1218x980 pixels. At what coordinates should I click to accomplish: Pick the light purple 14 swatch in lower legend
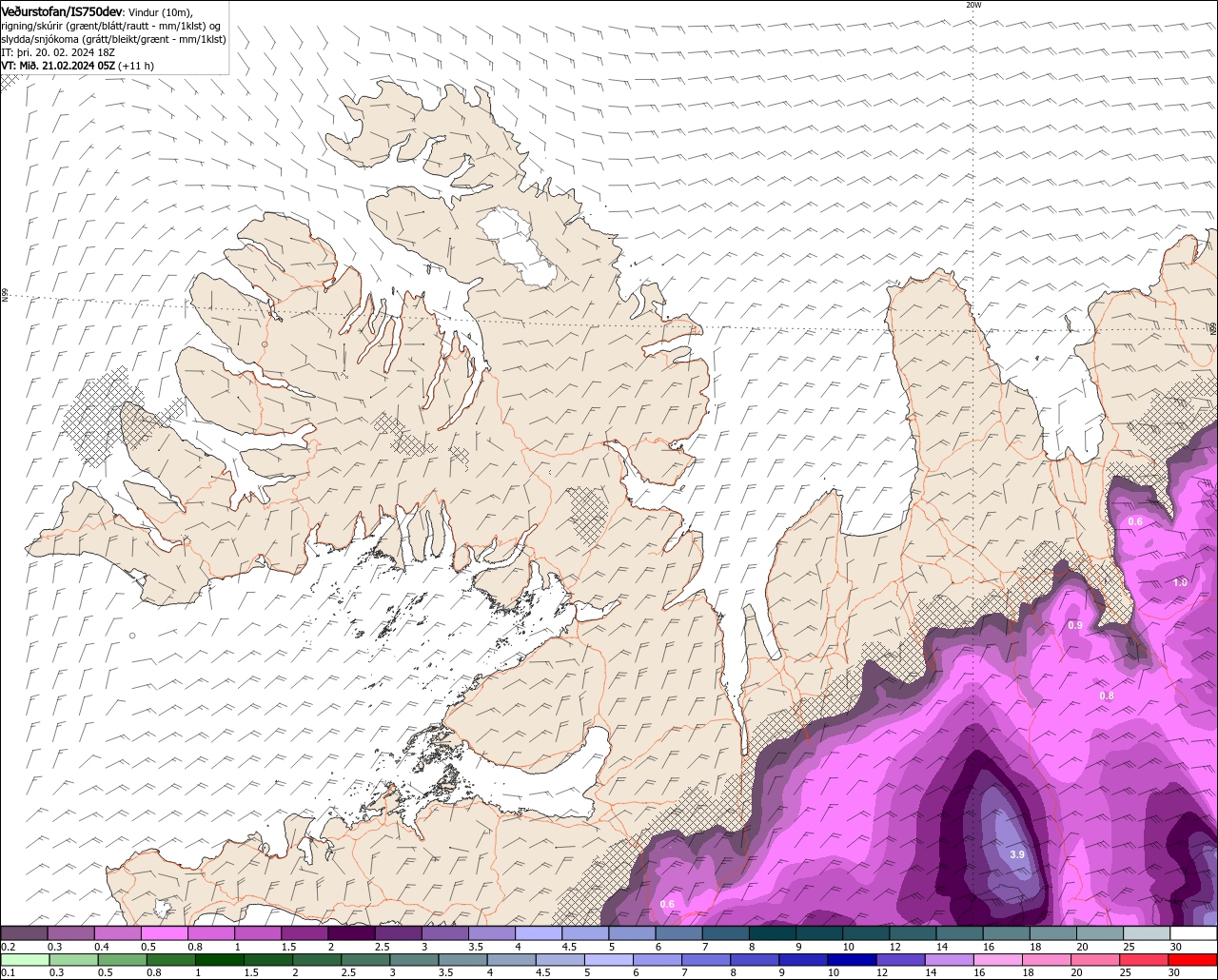[x=950, y=960]
